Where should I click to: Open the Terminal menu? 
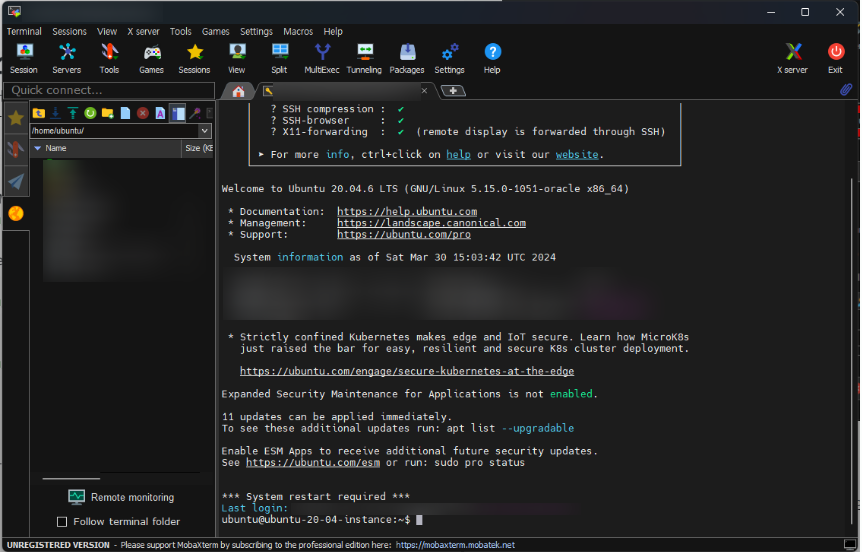click(24, 31)
